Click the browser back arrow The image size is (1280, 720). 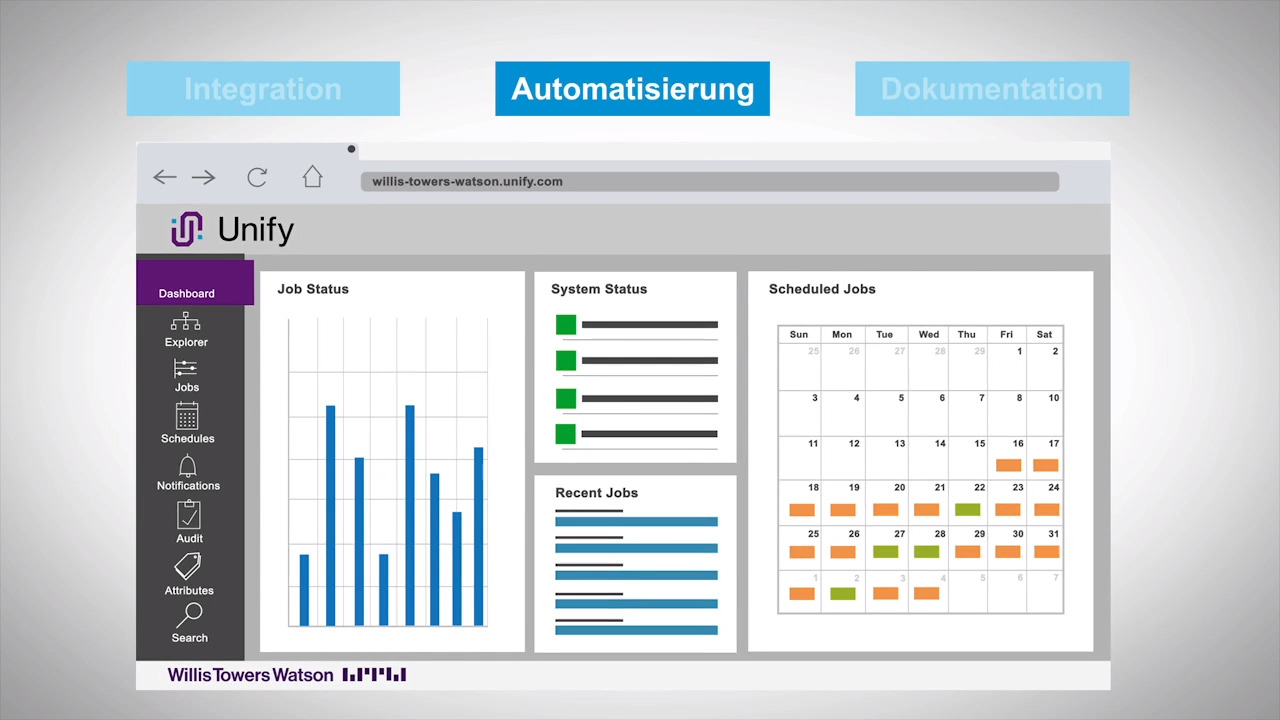(x=165, y=178)
